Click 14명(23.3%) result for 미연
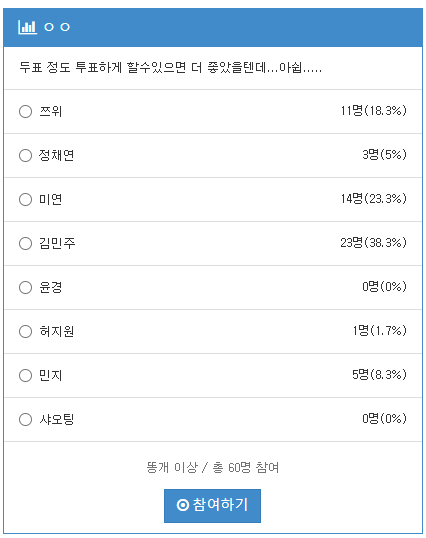 [x=374, y=199]
